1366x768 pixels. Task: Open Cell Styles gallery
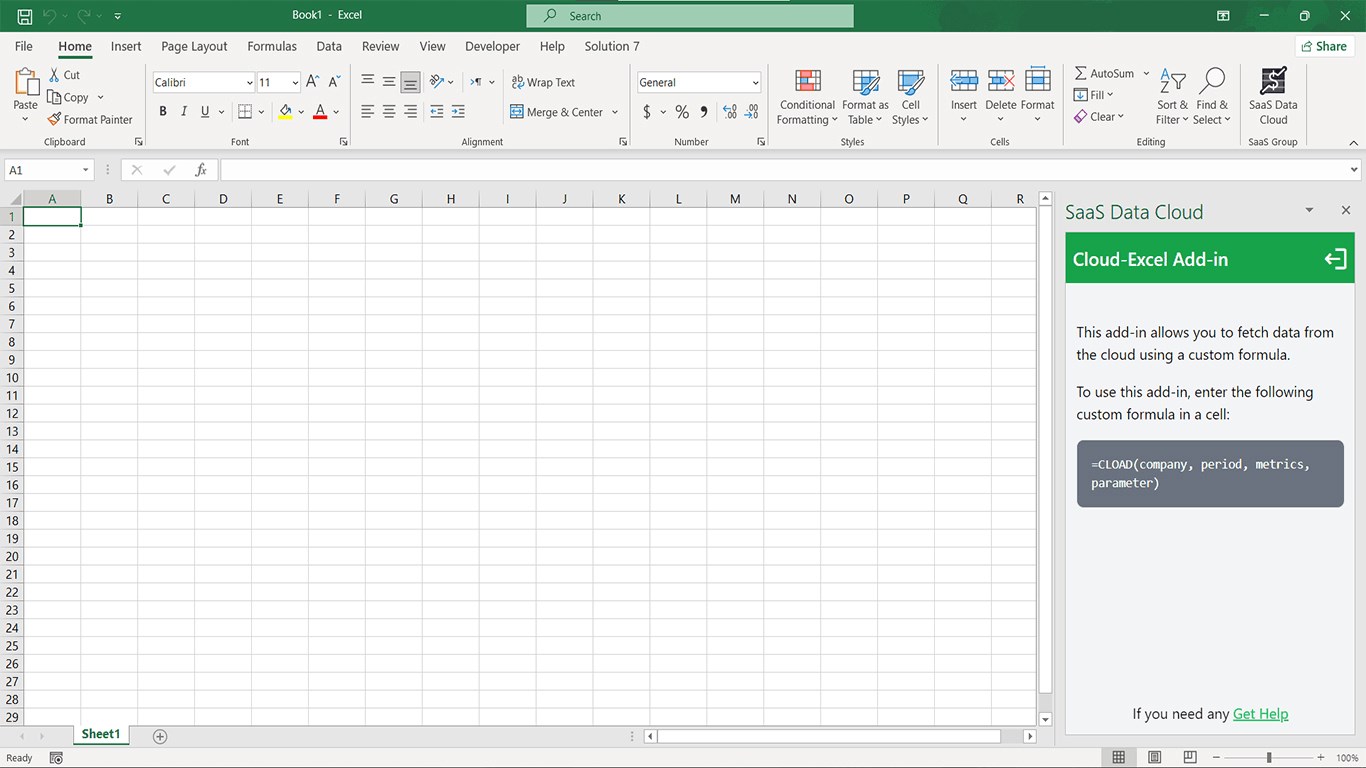click(x=910, y=97)
